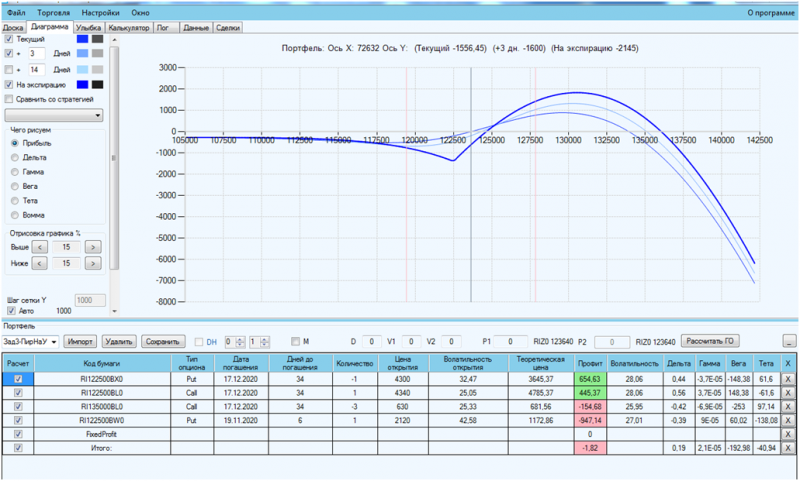
Task: Click the Рассчитать ГО button
Action: click(x=710, y=341)
